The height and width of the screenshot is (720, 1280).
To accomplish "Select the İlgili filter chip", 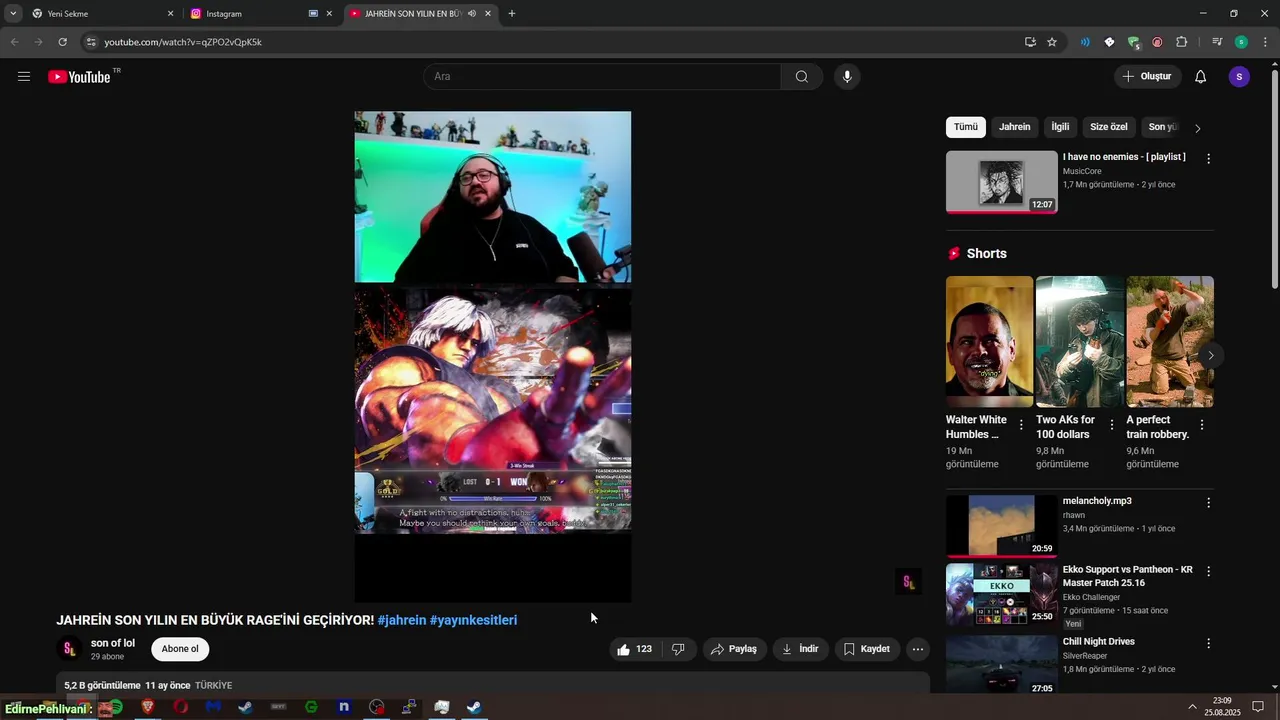I will [1060, 127].
